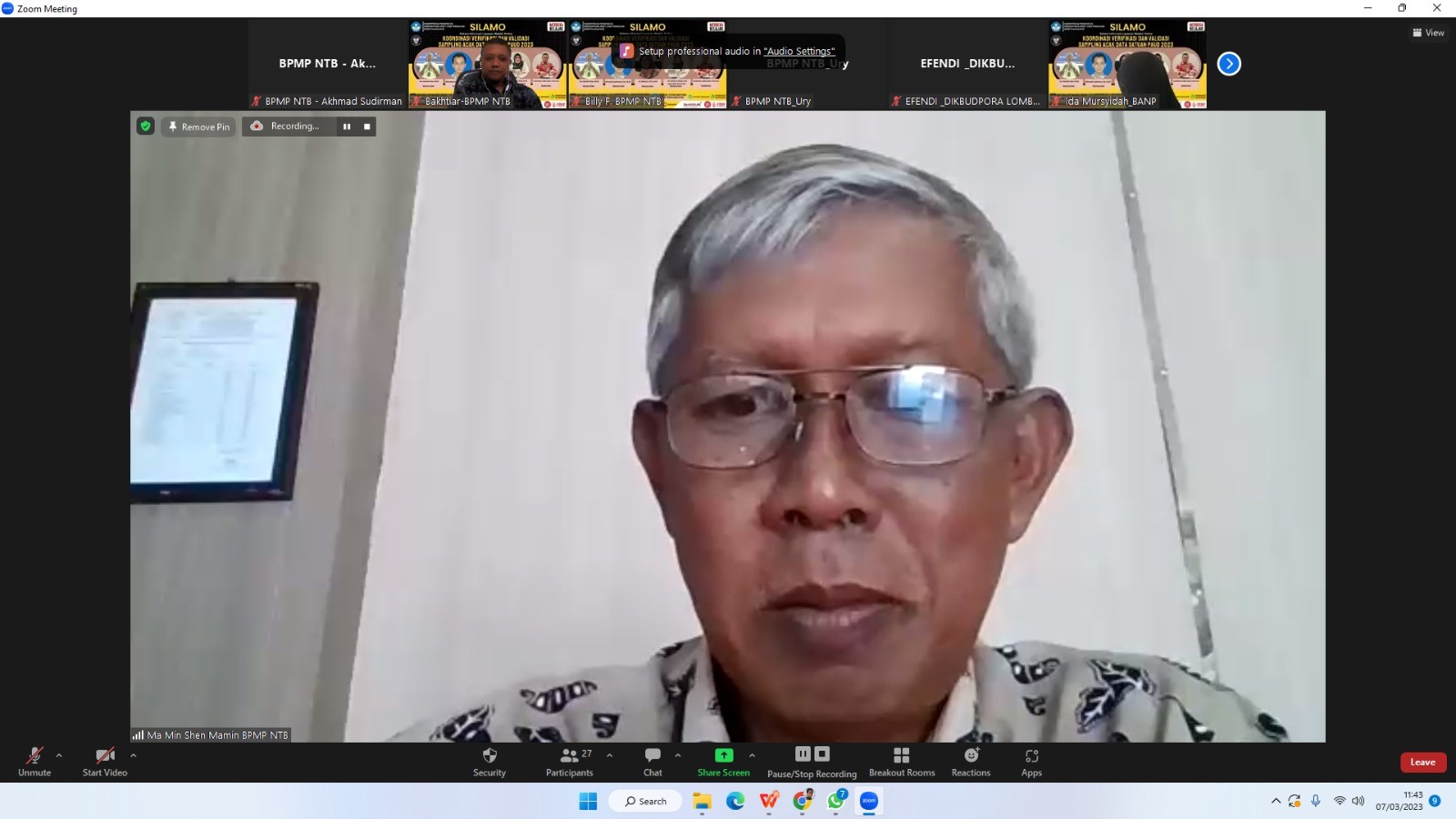1456x819 pixels.
Task: Show hidden system tray icons
Action: [x=1276, y=801]
